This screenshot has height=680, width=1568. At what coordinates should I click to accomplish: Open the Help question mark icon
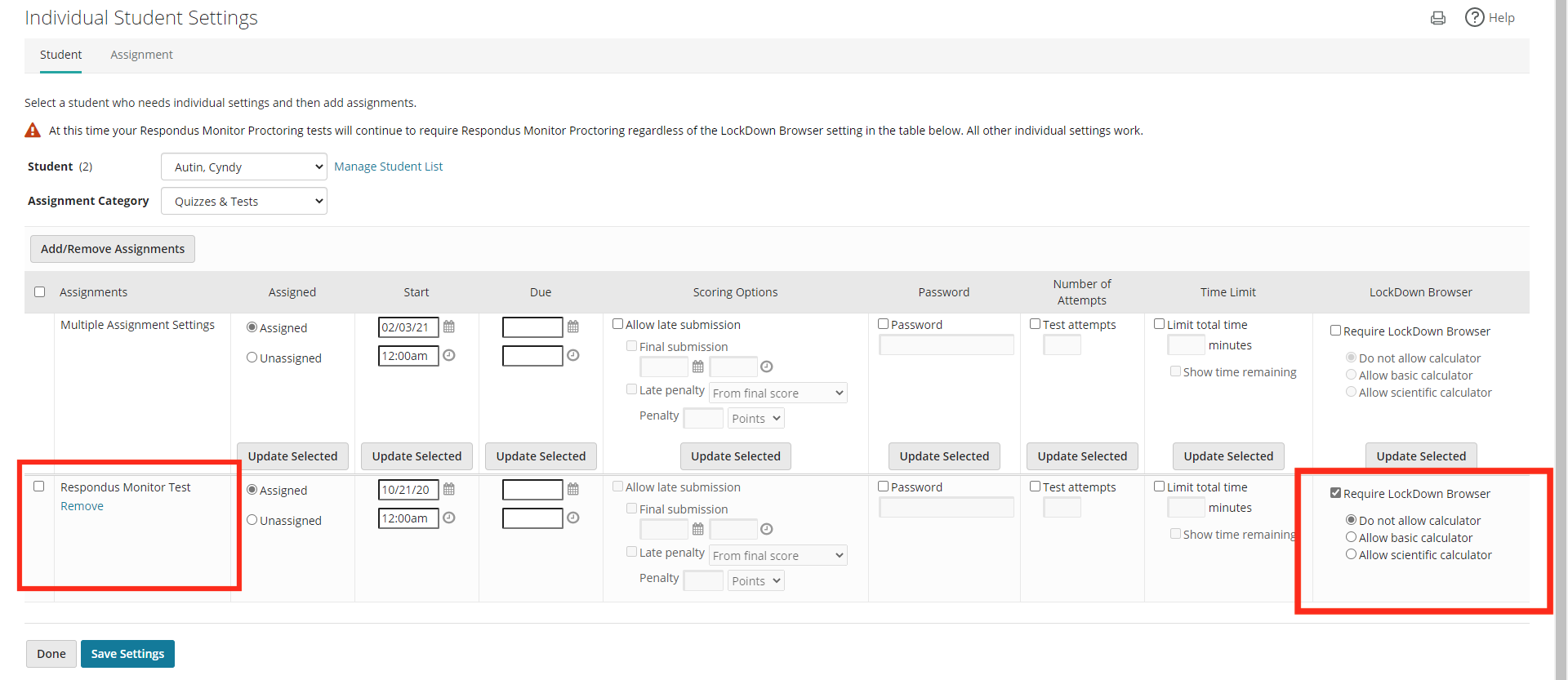point(1474,17)
